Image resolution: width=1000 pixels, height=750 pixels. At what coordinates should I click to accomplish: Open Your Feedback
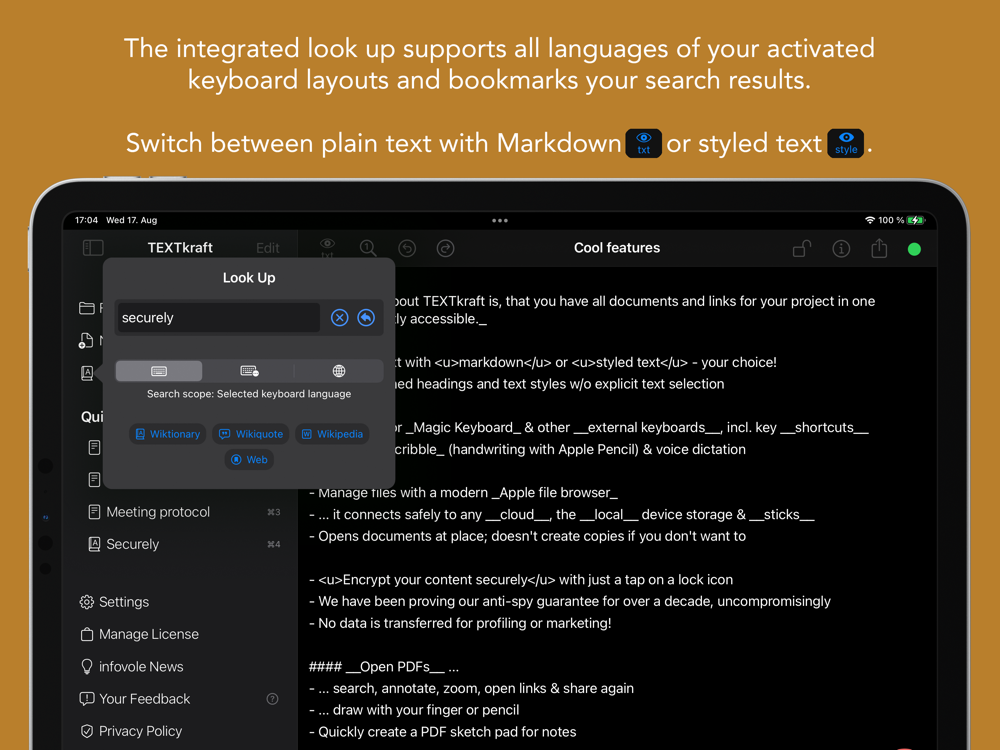pos(135,699)
